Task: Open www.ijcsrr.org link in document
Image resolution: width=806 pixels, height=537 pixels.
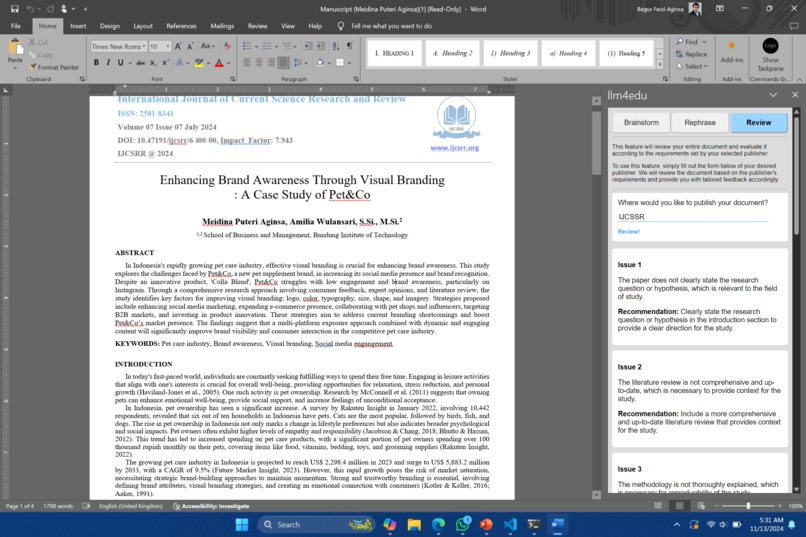Action: pyautogui.click(x=454, y=148)
